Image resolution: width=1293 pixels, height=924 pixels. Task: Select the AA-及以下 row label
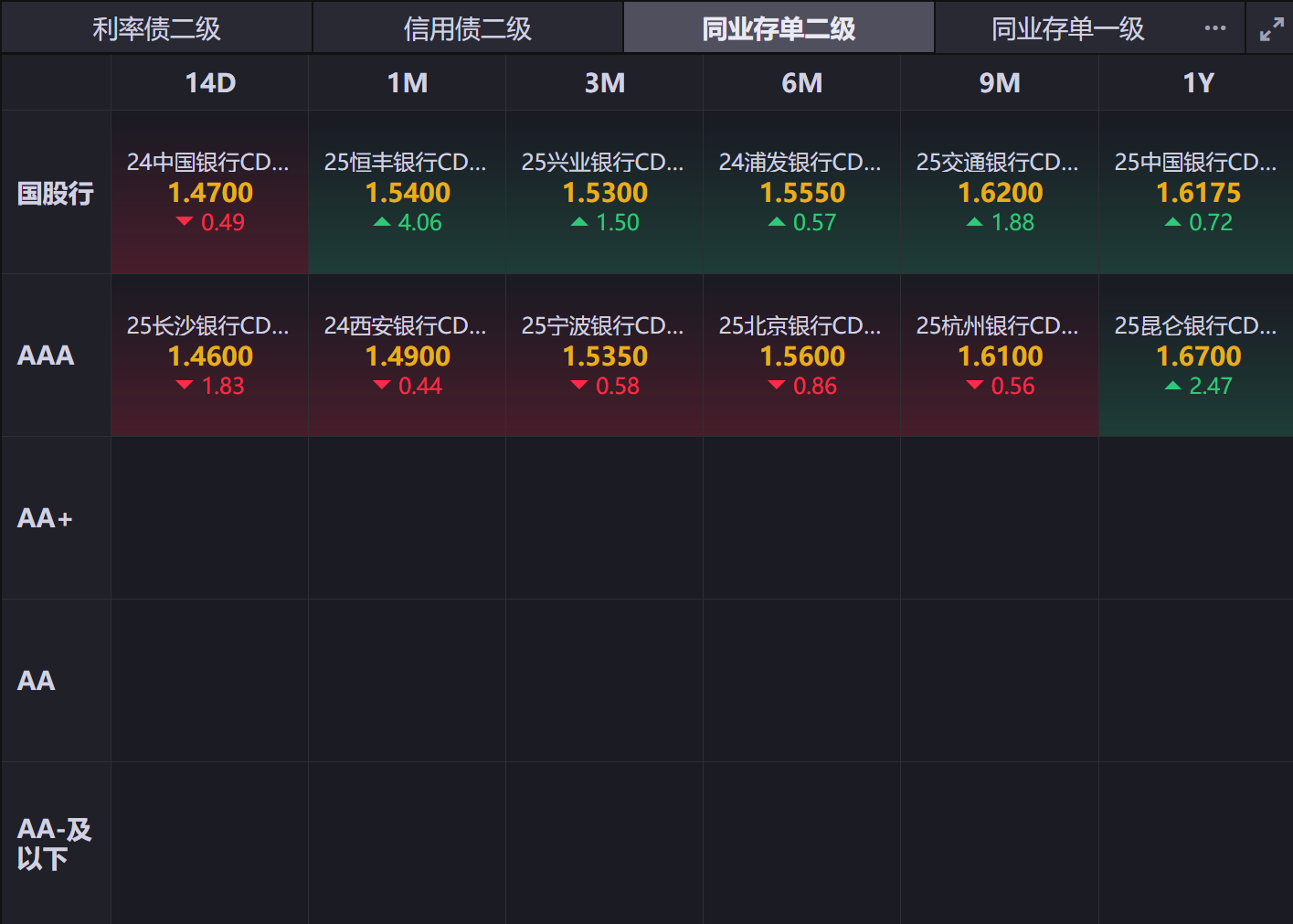coord(56,844)
